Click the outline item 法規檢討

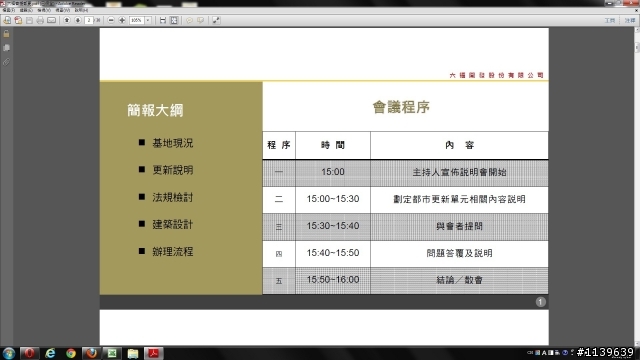coord(173,198)
